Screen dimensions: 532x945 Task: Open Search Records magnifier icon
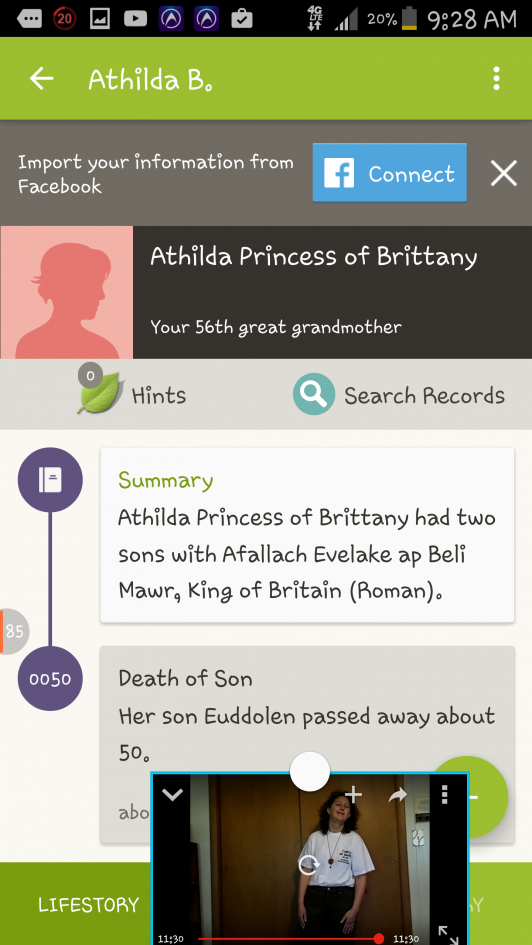pos(313,394)
